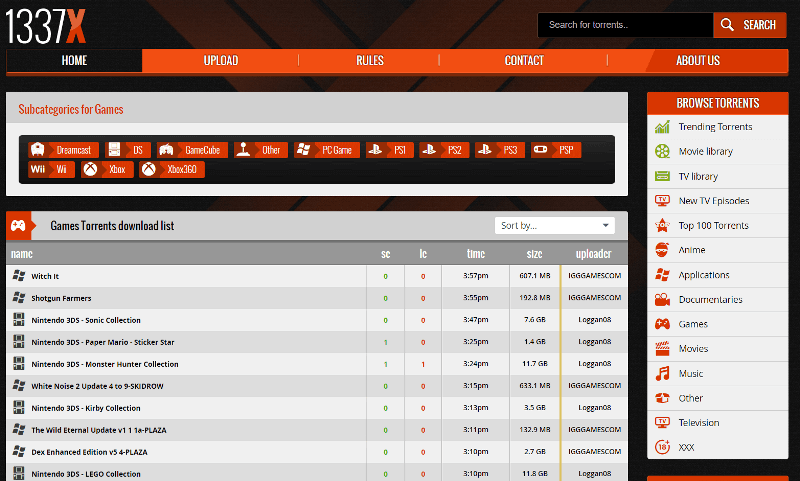This screenshot has width=800, height=481.
Task: Choose the Other games subcategory
Action: (x=261, y=150)
